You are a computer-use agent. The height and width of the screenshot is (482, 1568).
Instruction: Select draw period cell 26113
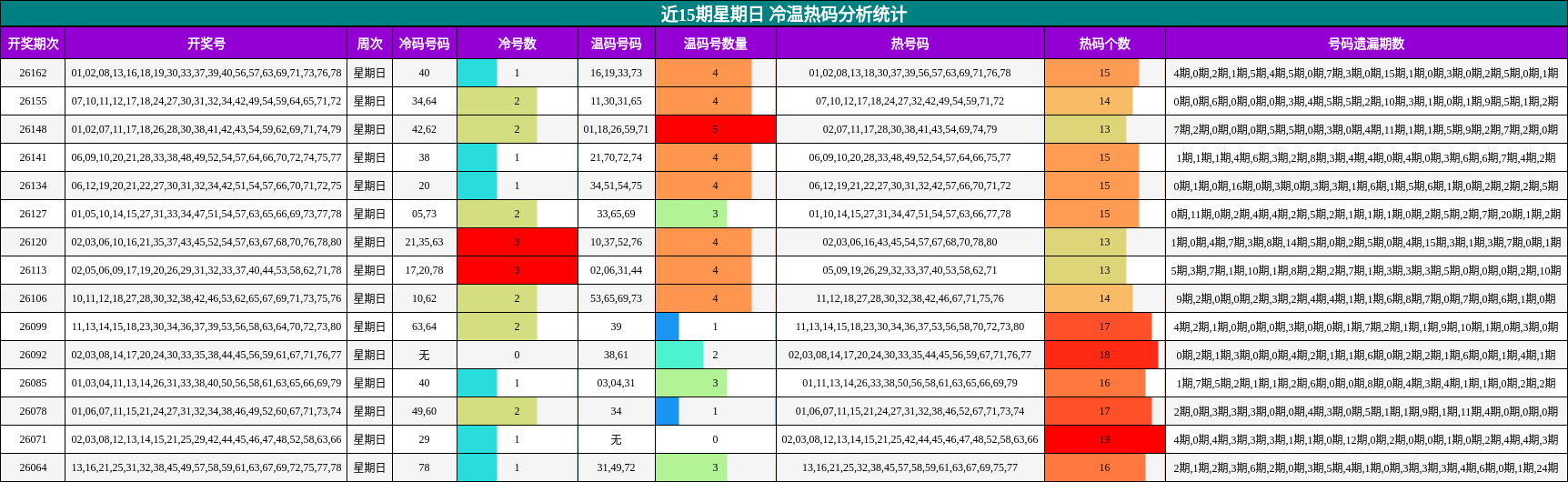click(33, 270)
